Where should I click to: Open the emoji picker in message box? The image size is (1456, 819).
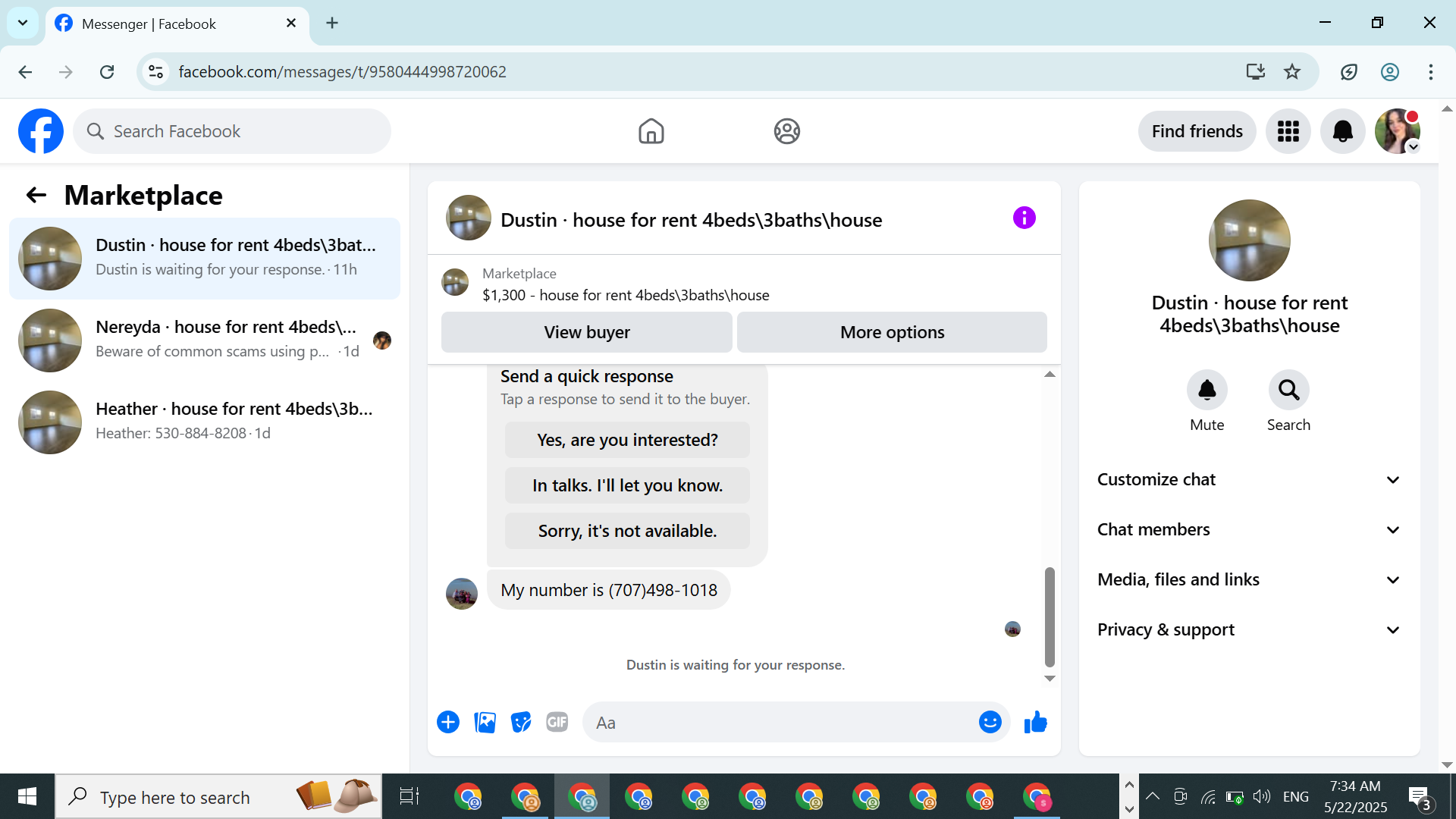[990, 722]
